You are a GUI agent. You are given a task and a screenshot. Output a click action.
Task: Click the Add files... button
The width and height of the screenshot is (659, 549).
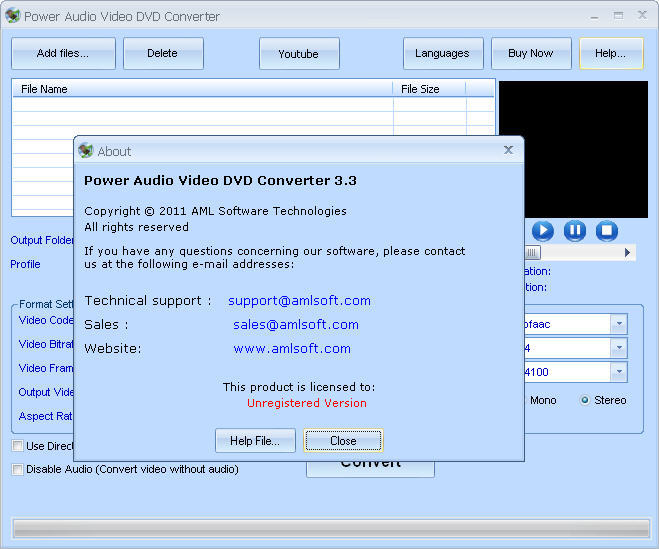[63, 53]
